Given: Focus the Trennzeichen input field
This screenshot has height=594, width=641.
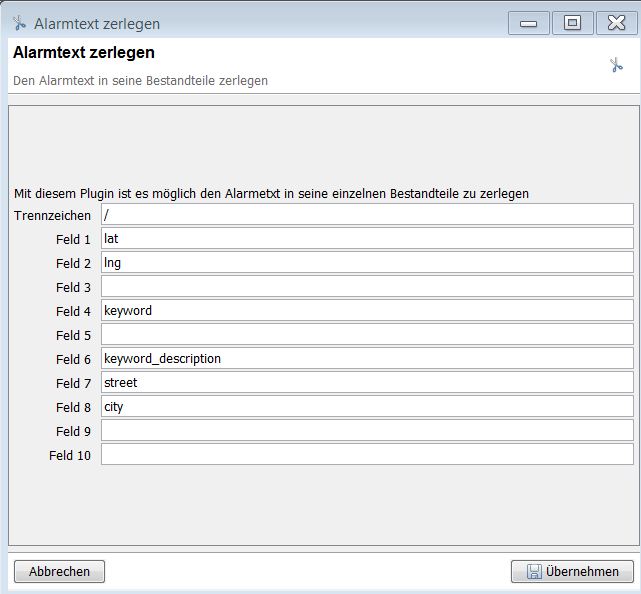Looking at the screenshot, I should coord(367,215).
